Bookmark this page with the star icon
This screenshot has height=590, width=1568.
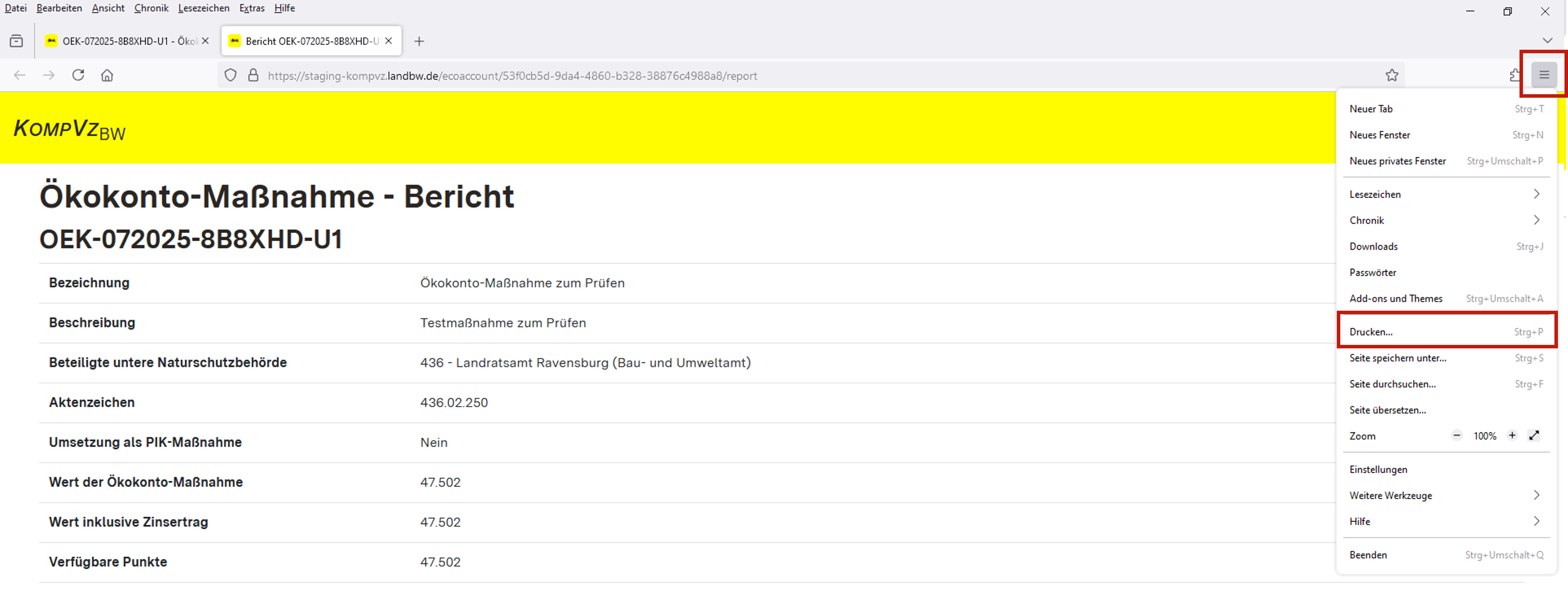coord(1392,75)
